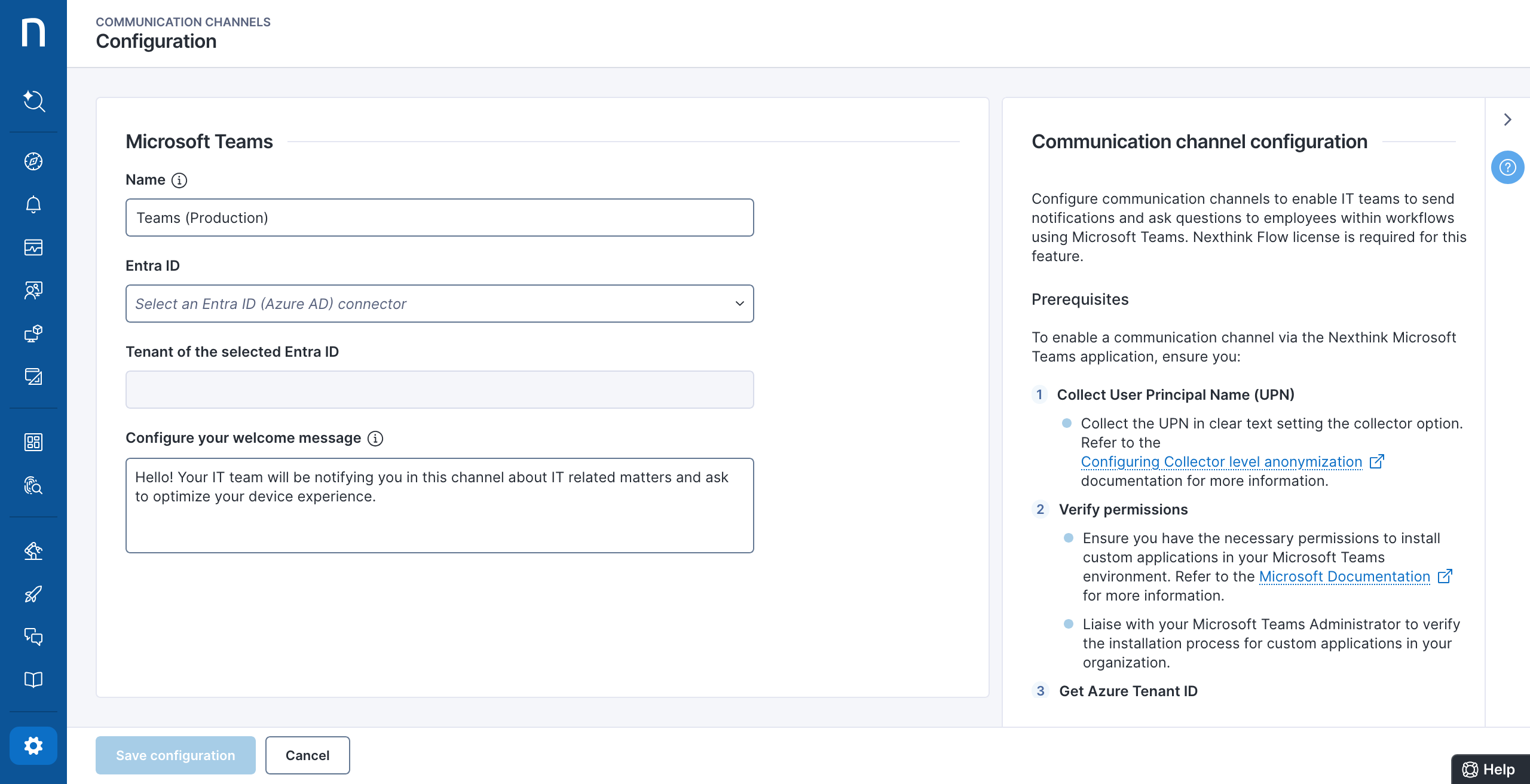Click the welcome message info icon
This screenshot has width=1530, height=784.
pos(375,439)
